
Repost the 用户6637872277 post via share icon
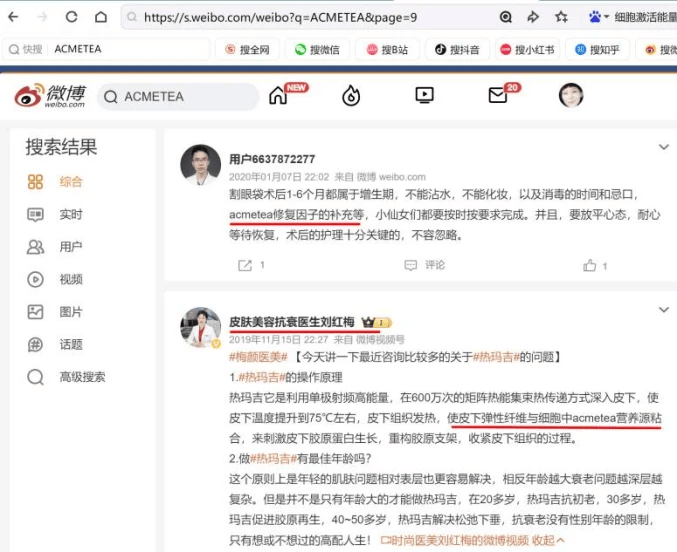[245, 265]
